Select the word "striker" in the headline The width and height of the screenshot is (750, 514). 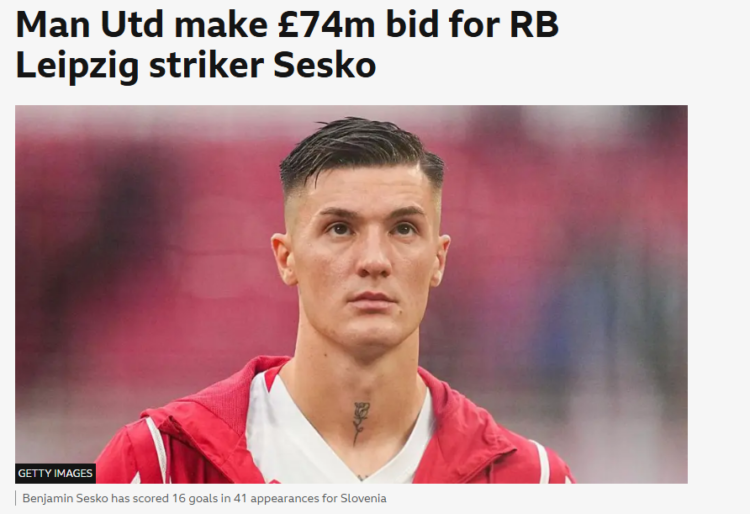click(206, 65)
